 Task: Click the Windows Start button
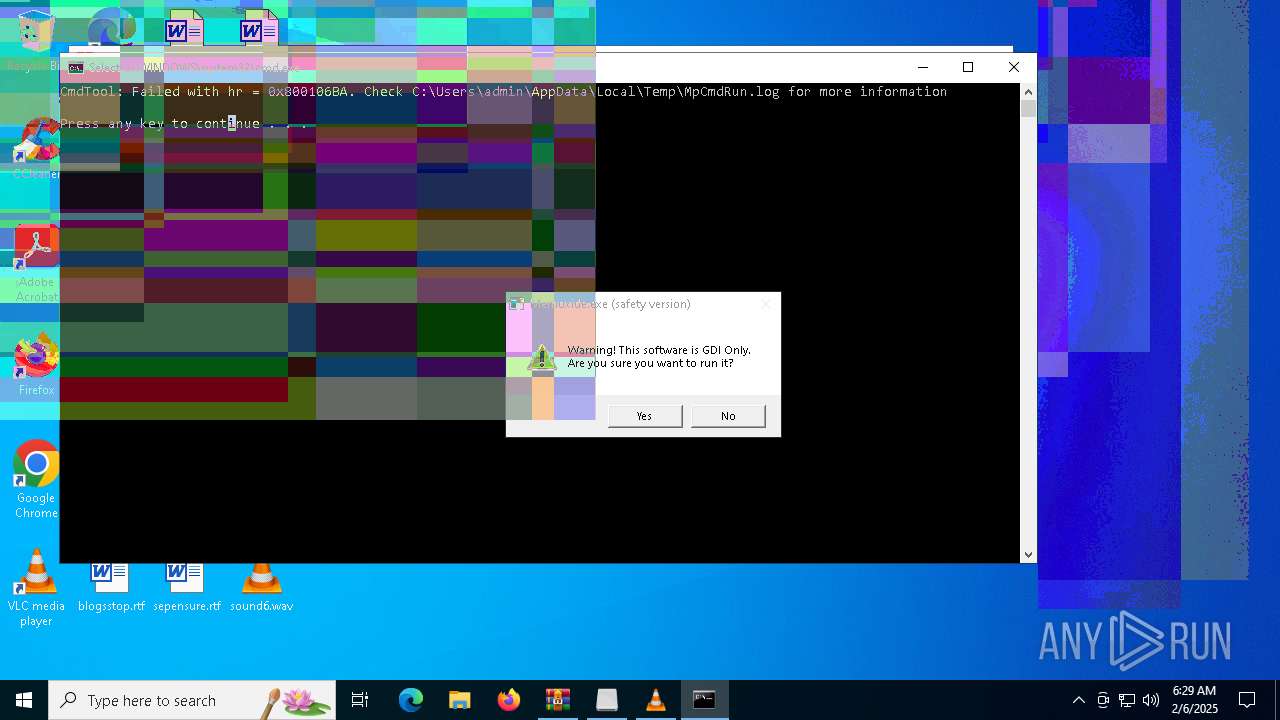[24, 700]
